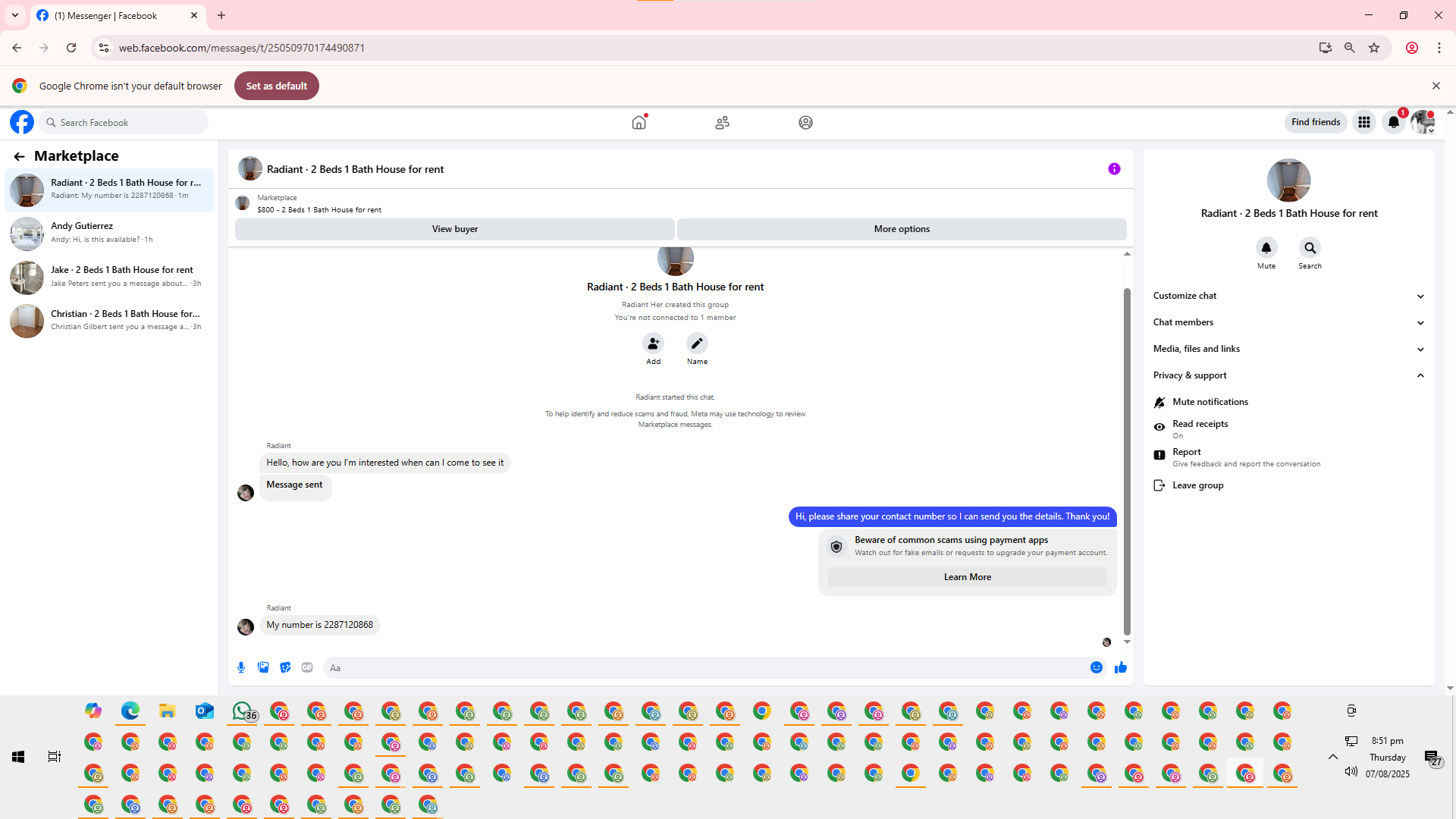This screenshot has height=819, width=1456.
Task: Send a thumbs-up like
Action: pos(1121,667)
